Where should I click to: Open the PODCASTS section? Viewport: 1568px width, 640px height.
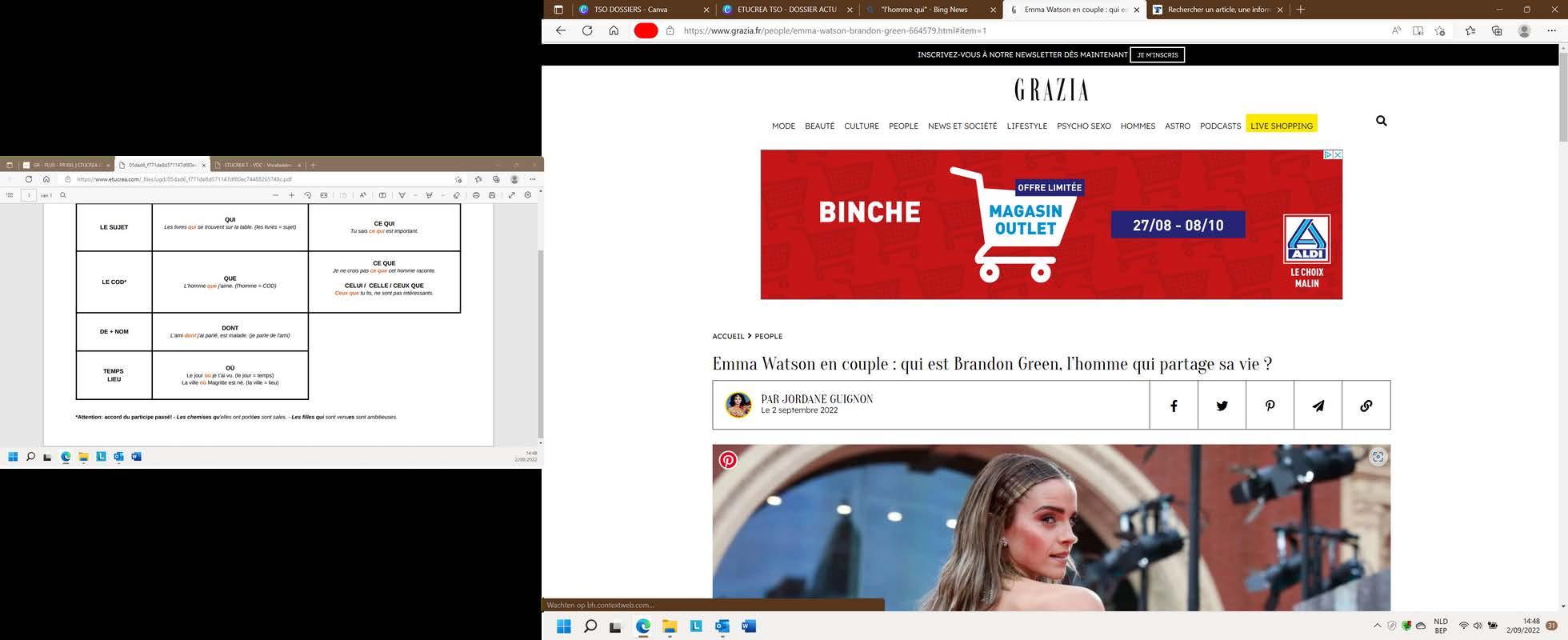[1220, 126]
